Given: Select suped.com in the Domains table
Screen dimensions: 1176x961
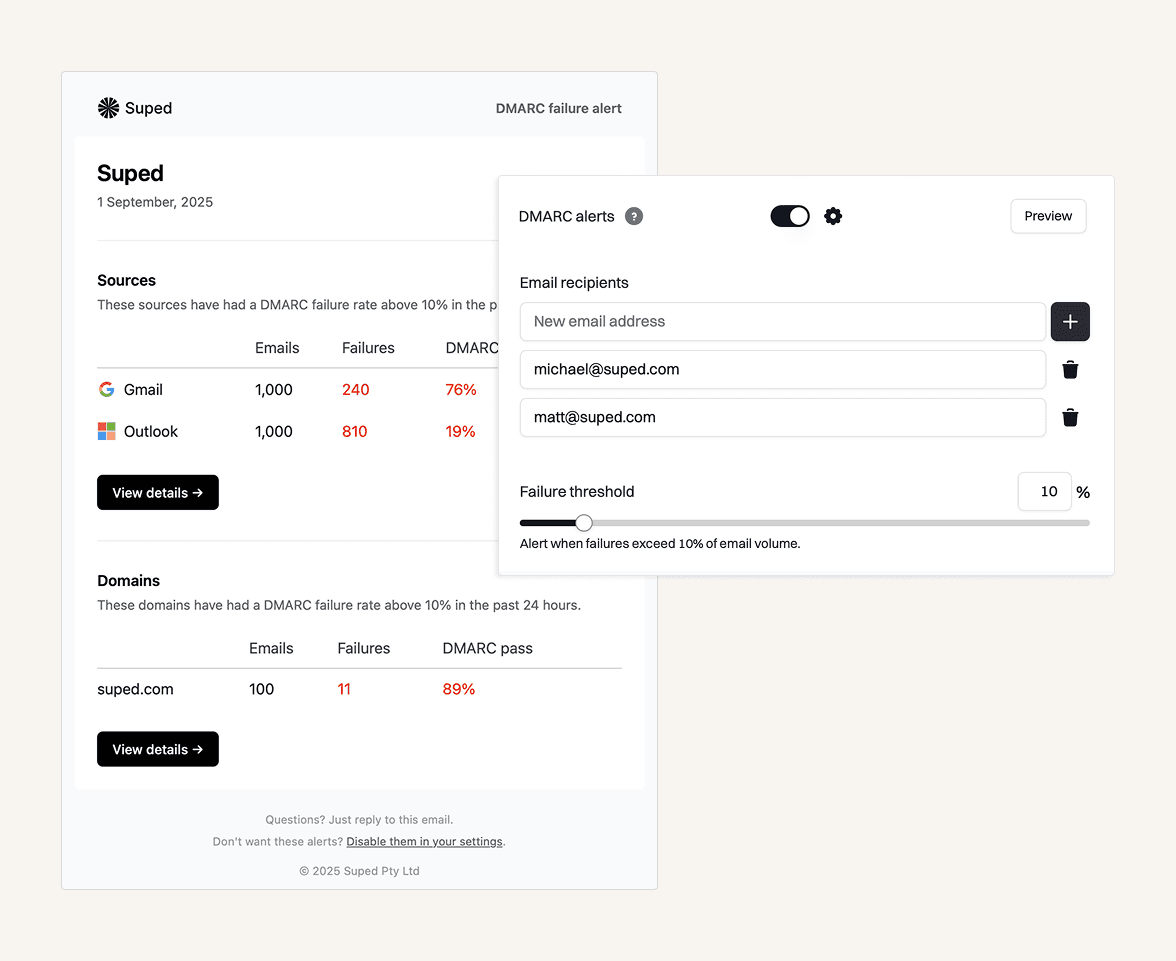Looking at the screenshot, I should [x=135, y=689].
